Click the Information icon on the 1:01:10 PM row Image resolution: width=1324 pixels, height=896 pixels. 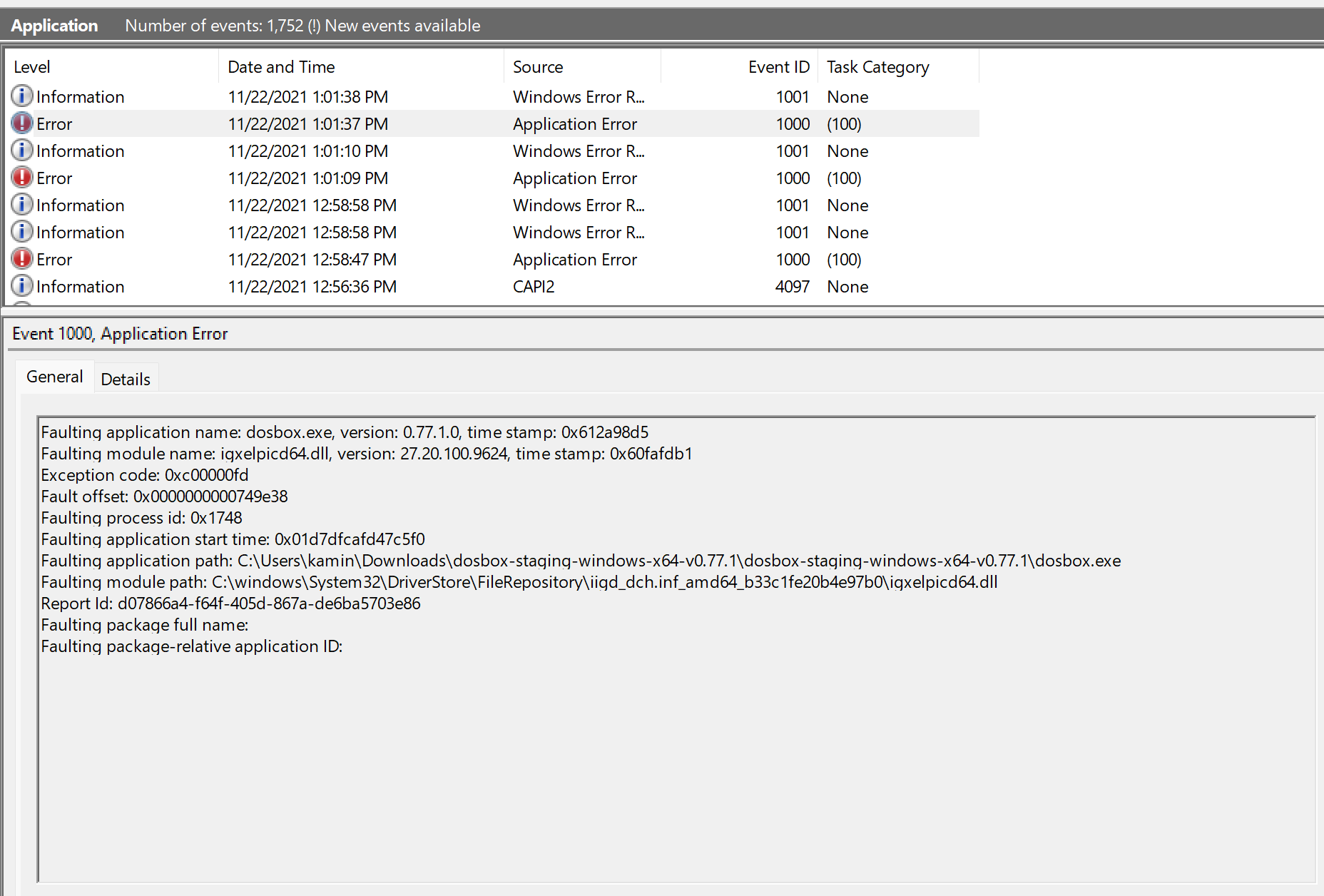[22, 151]
